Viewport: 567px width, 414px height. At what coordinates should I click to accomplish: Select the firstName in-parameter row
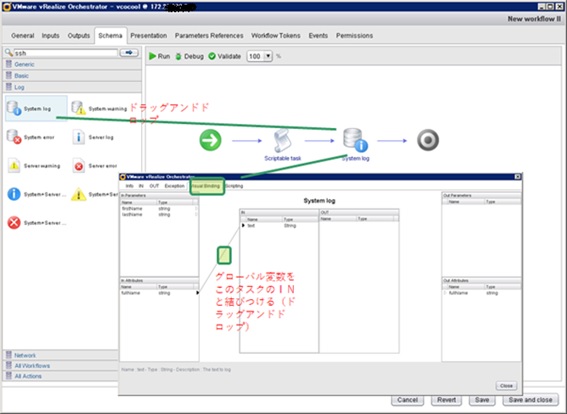click(159, 209)
